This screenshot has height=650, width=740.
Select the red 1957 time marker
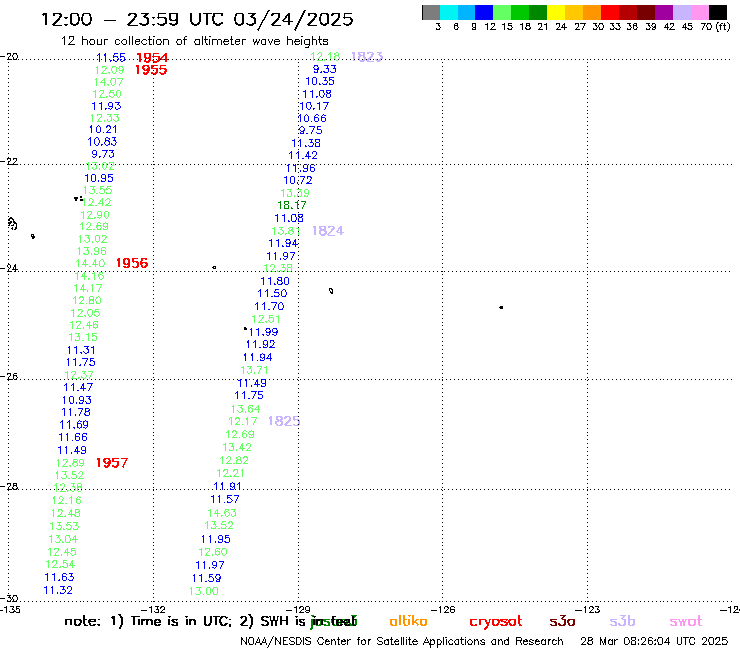pos(112,463)
